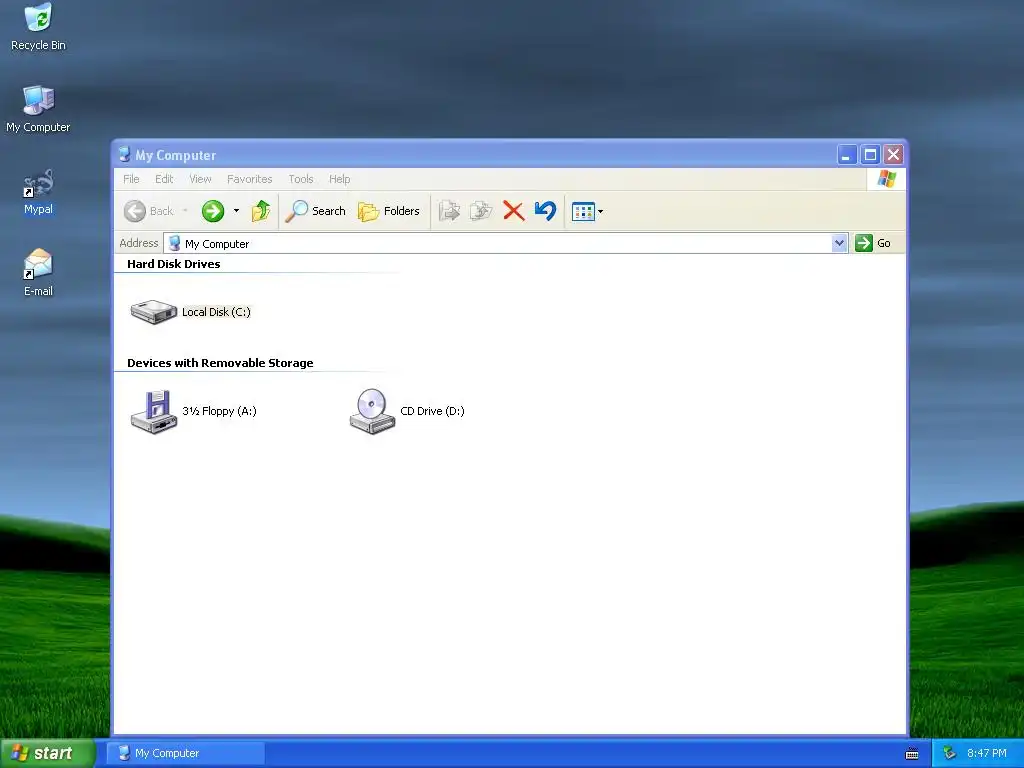Screen dimensions: 1024x768
Task: Click the network tray icon
Action: [x=950, y=753]
